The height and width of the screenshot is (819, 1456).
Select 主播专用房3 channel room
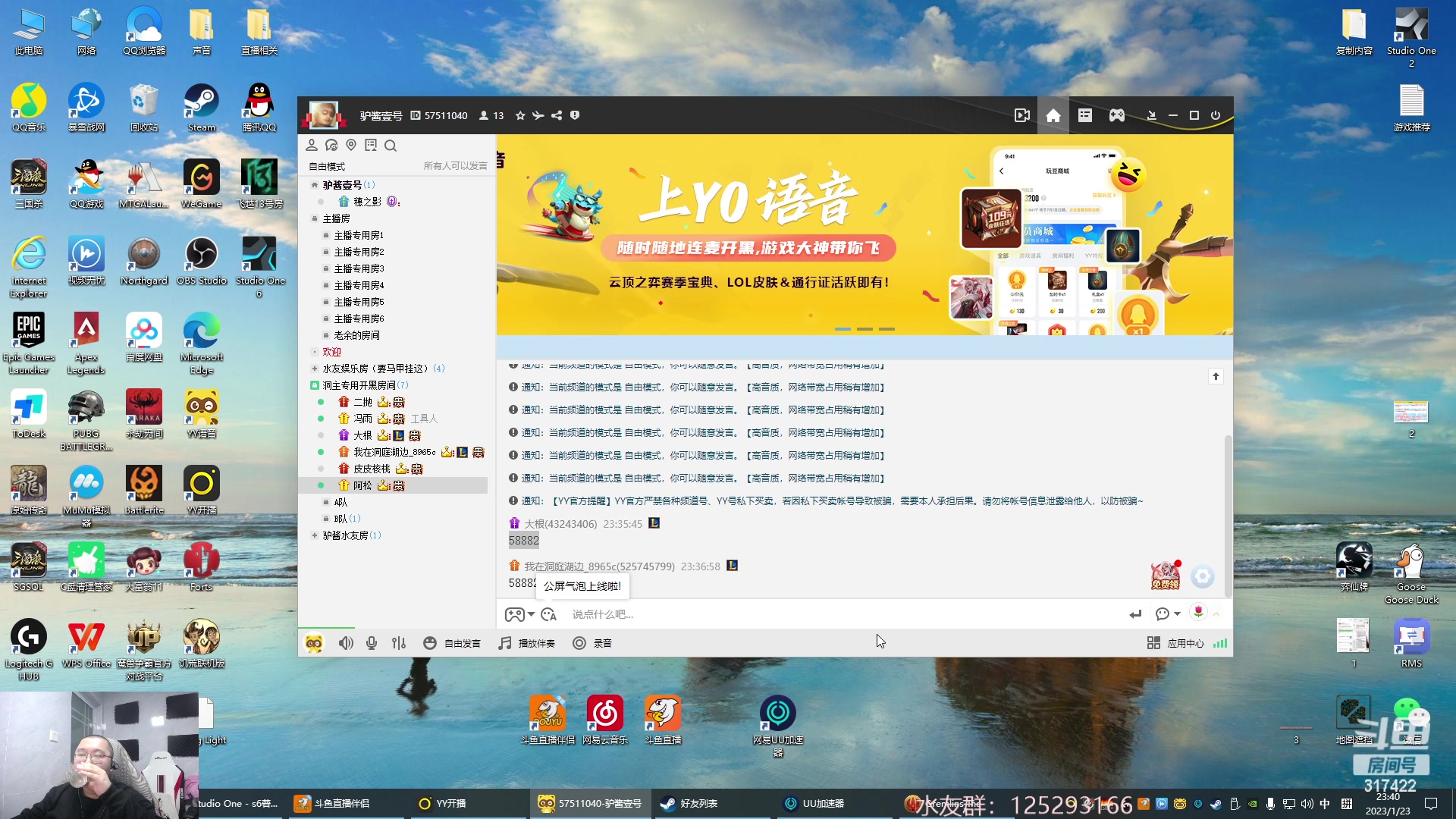(x=362, y=268)
